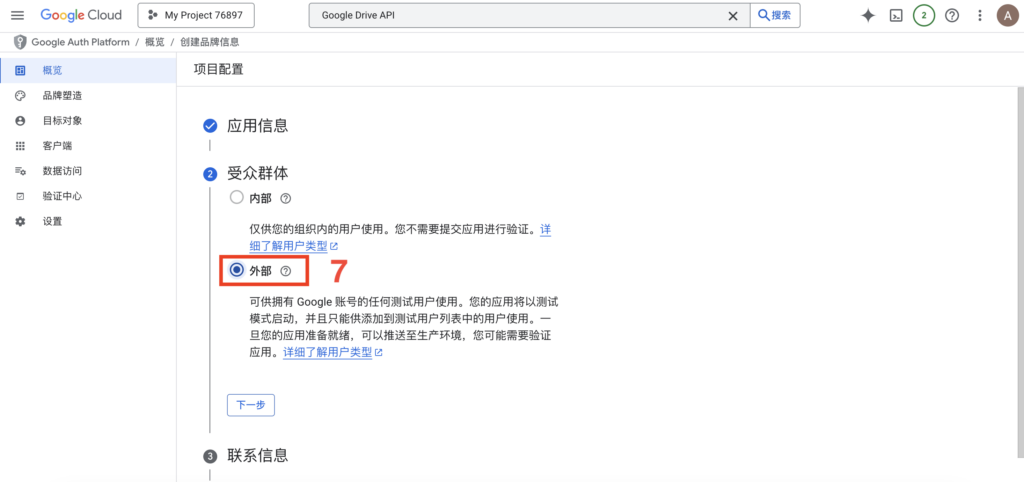Click the Gemini sparkle icon
1024x482 pixels.
(x=868, y=16)
